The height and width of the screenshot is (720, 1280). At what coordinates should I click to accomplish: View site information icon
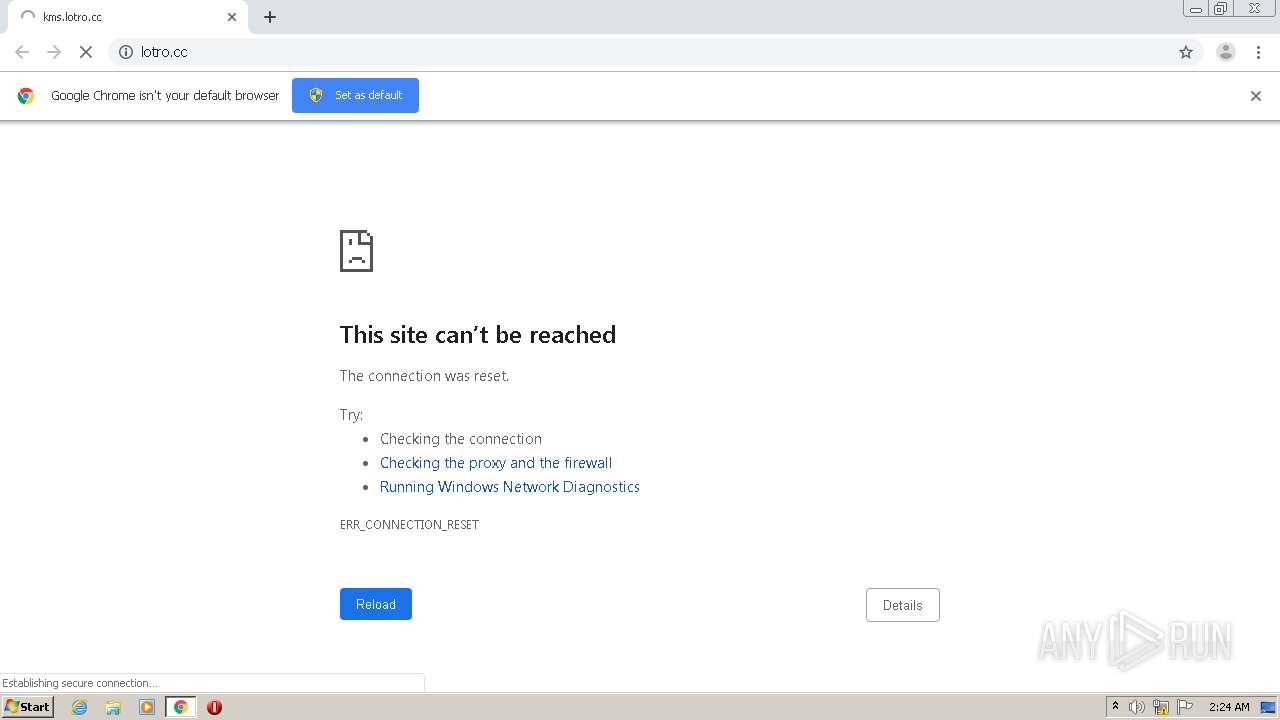(x=126, y=52)
